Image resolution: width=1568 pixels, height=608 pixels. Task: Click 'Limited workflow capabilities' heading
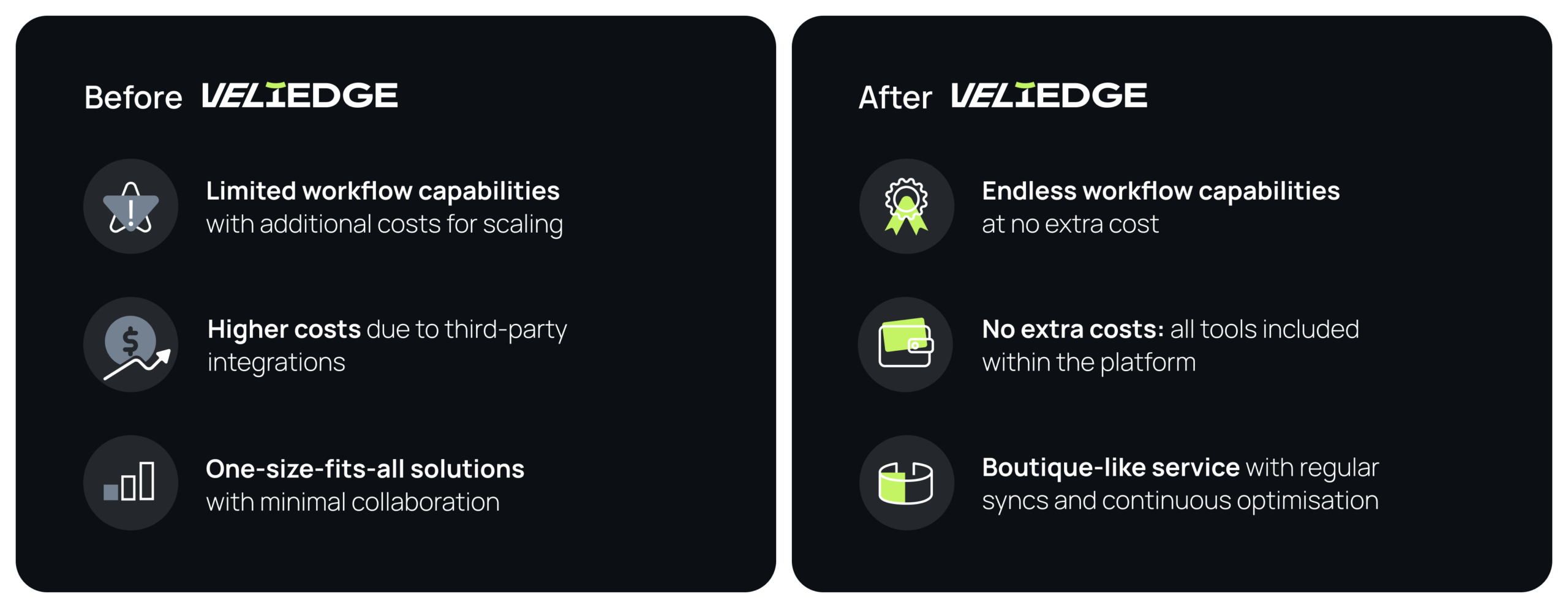[383, 191]
